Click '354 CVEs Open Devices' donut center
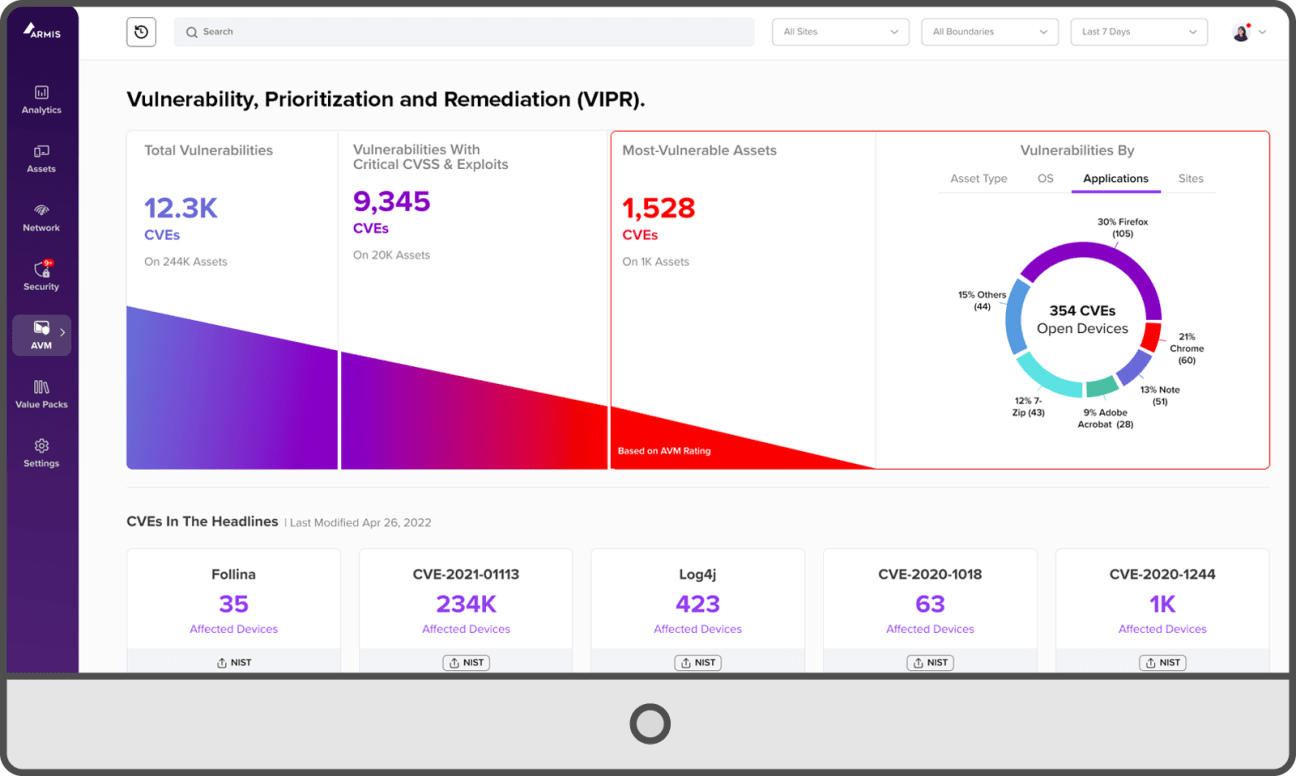The image size is (1296, 776). [x=1082, y=320]
